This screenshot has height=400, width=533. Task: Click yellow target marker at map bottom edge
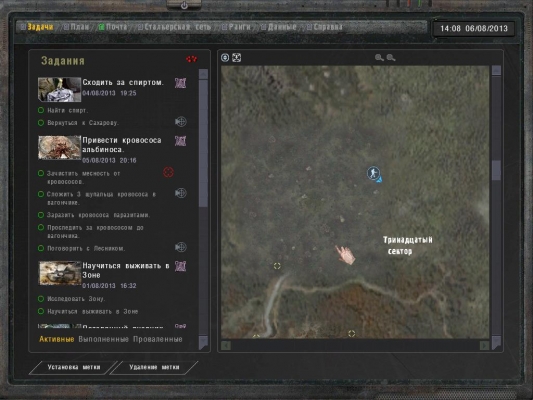point(351,334)
